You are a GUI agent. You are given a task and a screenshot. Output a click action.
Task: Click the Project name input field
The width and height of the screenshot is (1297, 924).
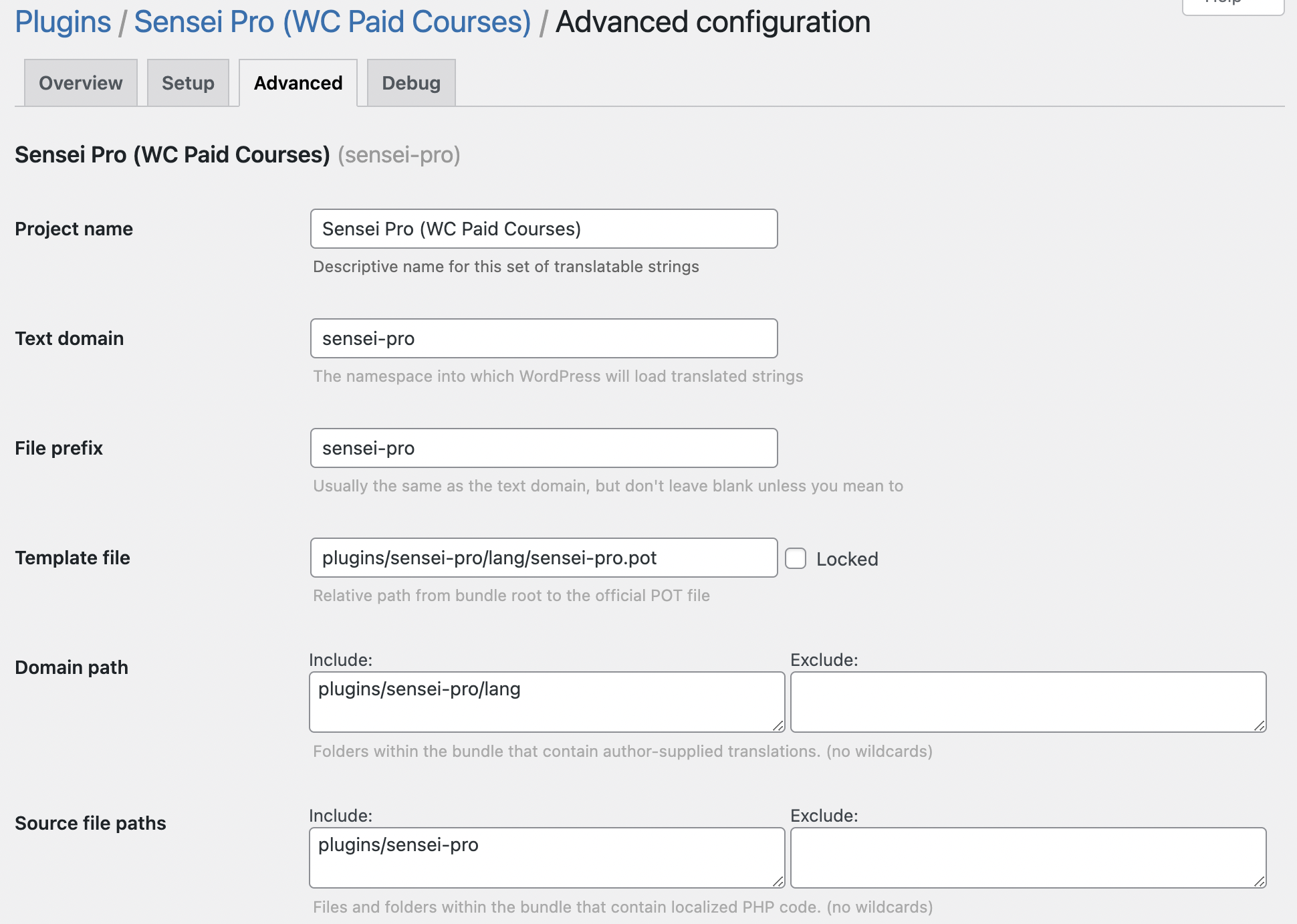pyautogui.click(x=544, y=229)
